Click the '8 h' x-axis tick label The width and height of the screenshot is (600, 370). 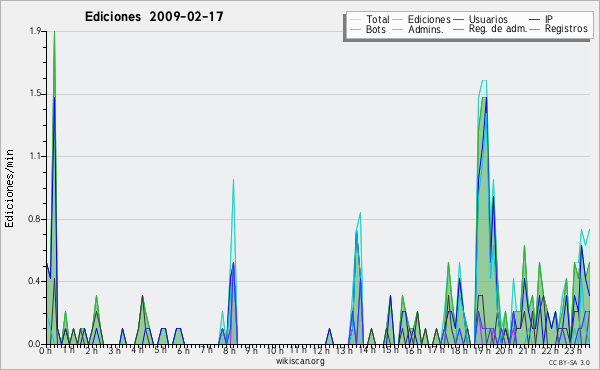click(229, 351)
